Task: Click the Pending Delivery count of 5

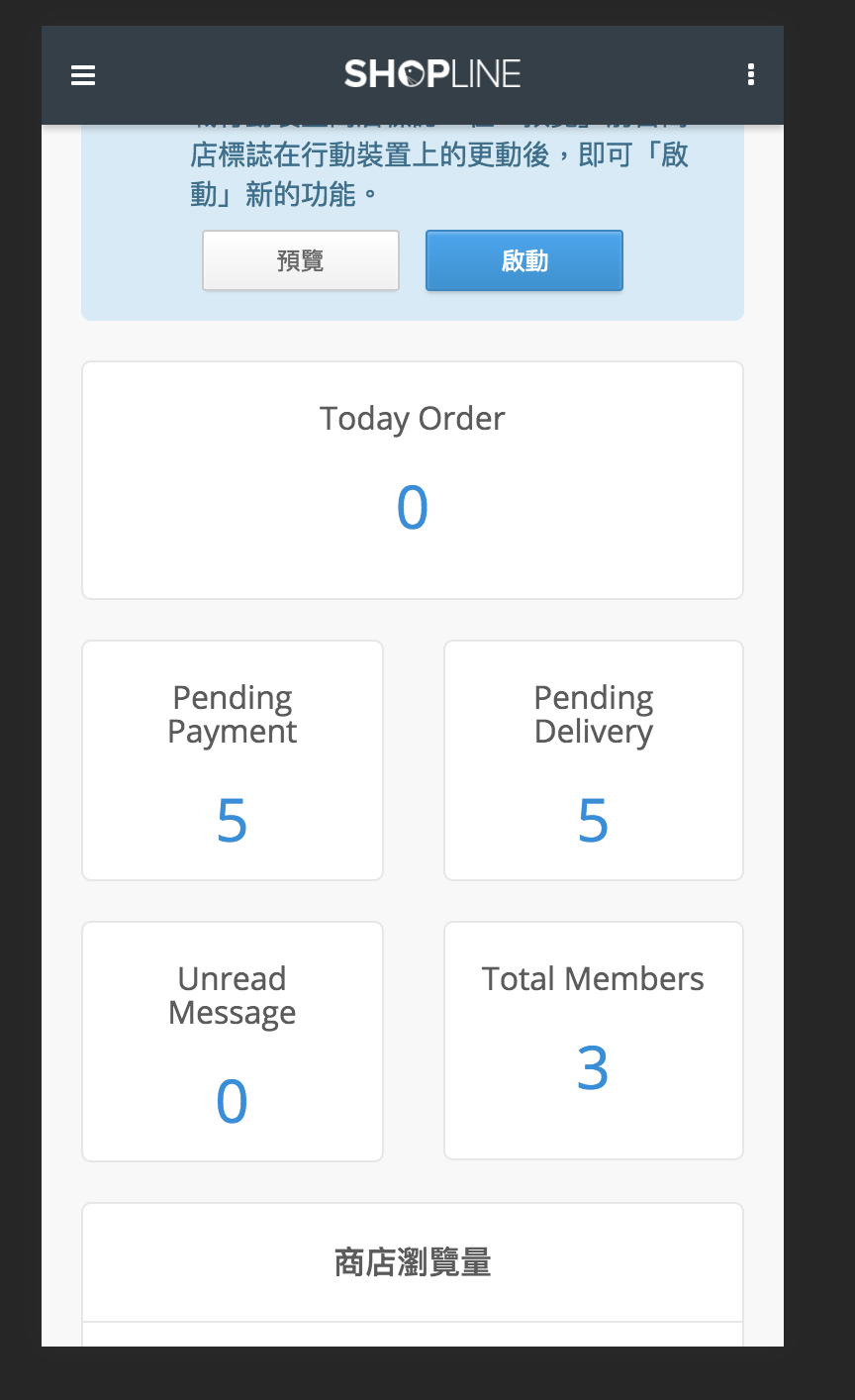Action: [x=593, y=821]
